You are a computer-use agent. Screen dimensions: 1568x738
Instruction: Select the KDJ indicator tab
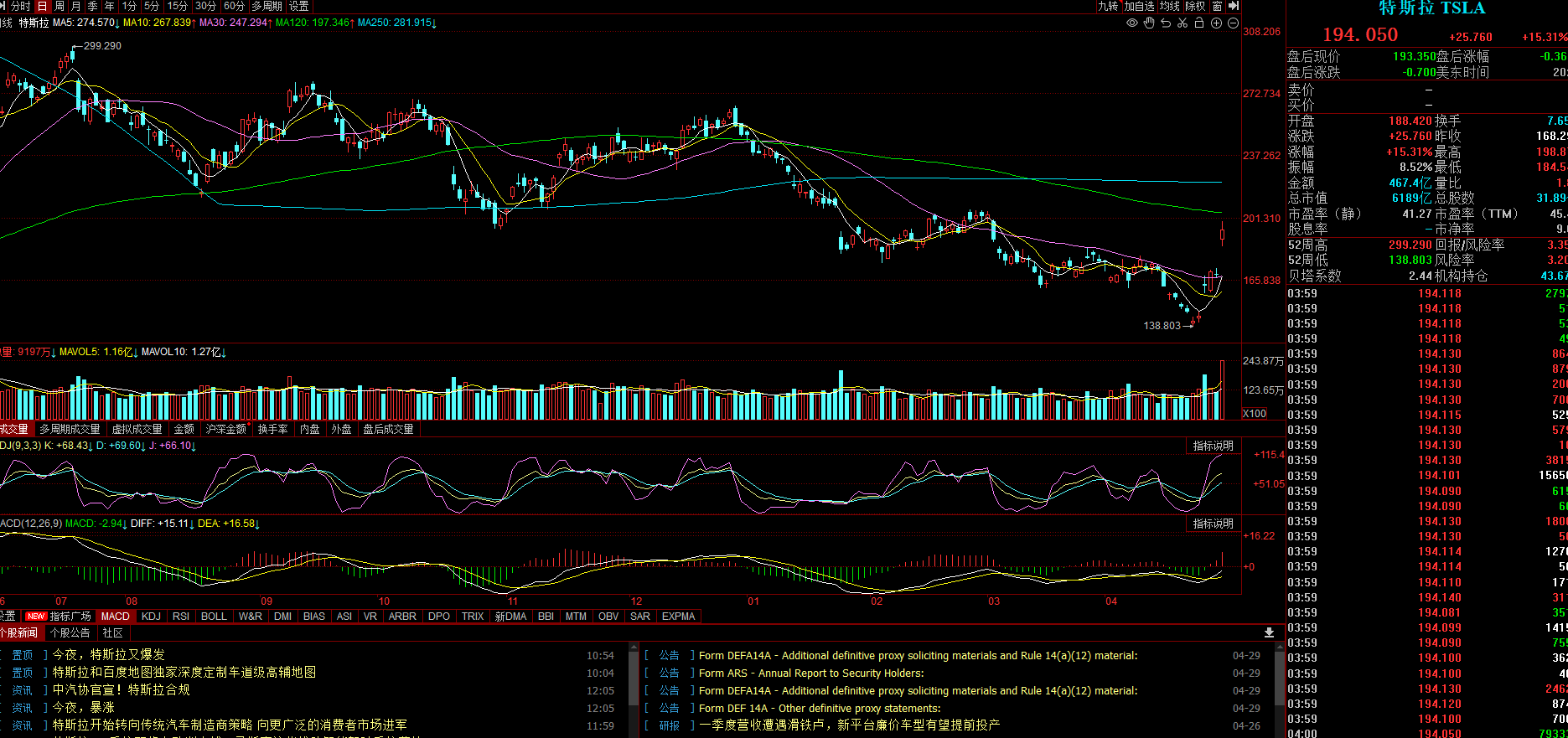click(x=151, y=617)
